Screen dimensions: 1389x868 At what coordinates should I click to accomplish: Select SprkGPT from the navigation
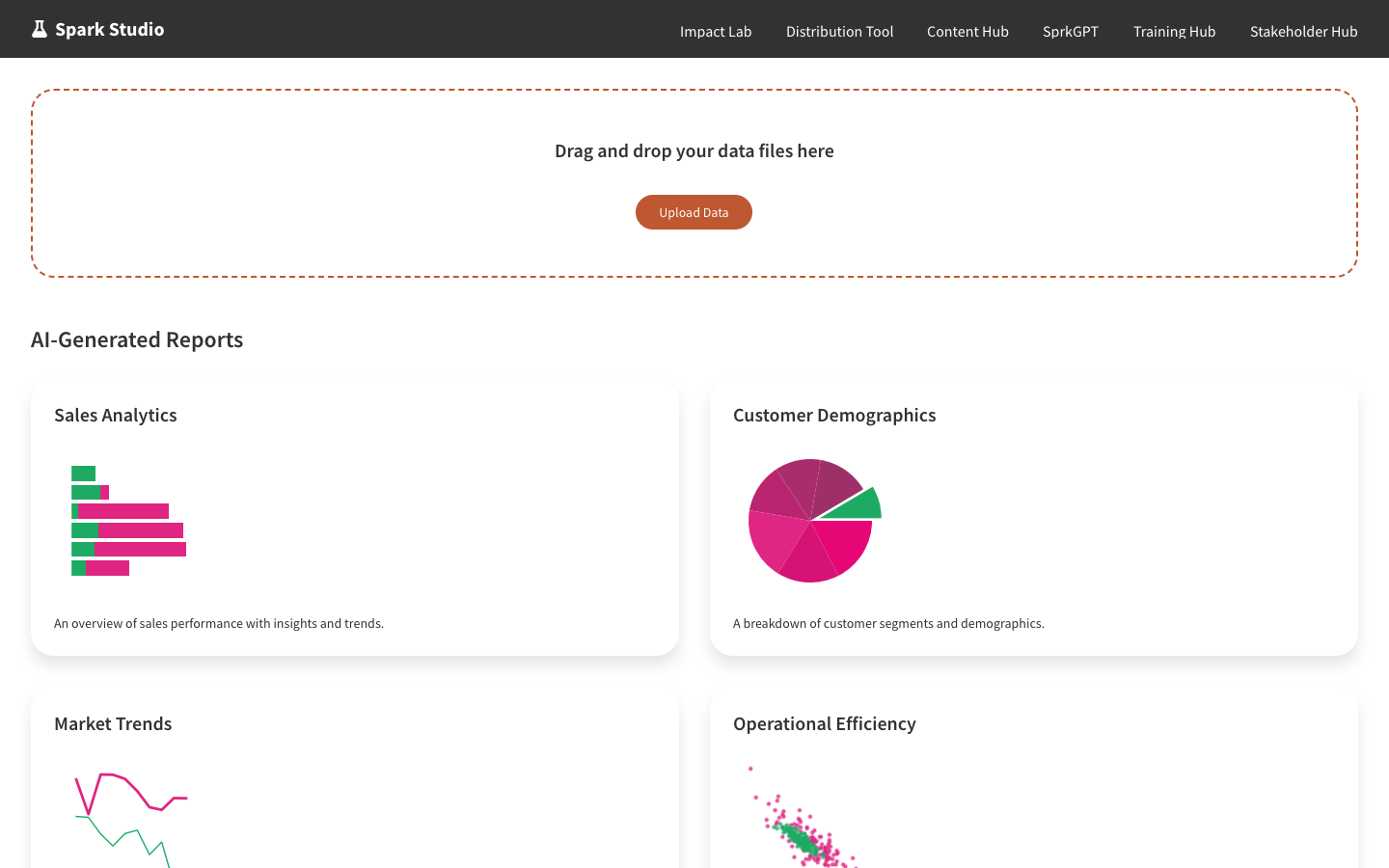coord(1070,31)
